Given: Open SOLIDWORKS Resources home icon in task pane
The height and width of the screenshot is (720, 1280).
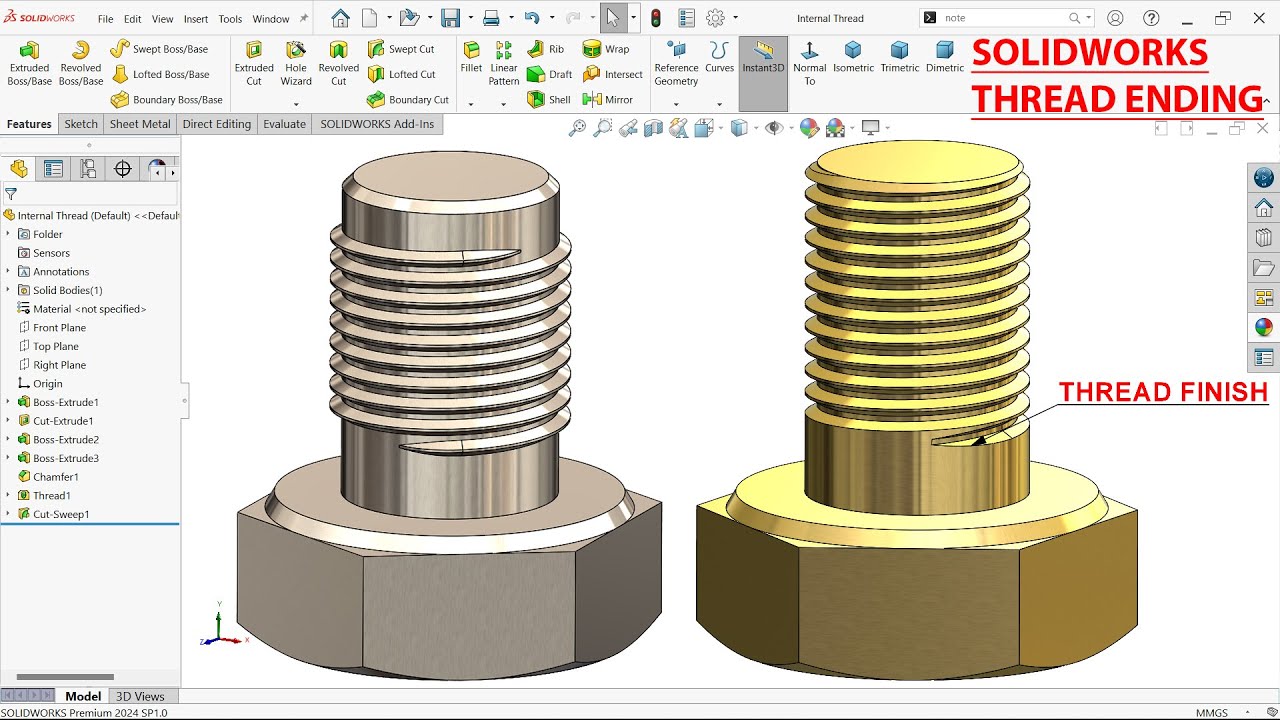Looking at the screenshot, I should [x=1264, y=208].
